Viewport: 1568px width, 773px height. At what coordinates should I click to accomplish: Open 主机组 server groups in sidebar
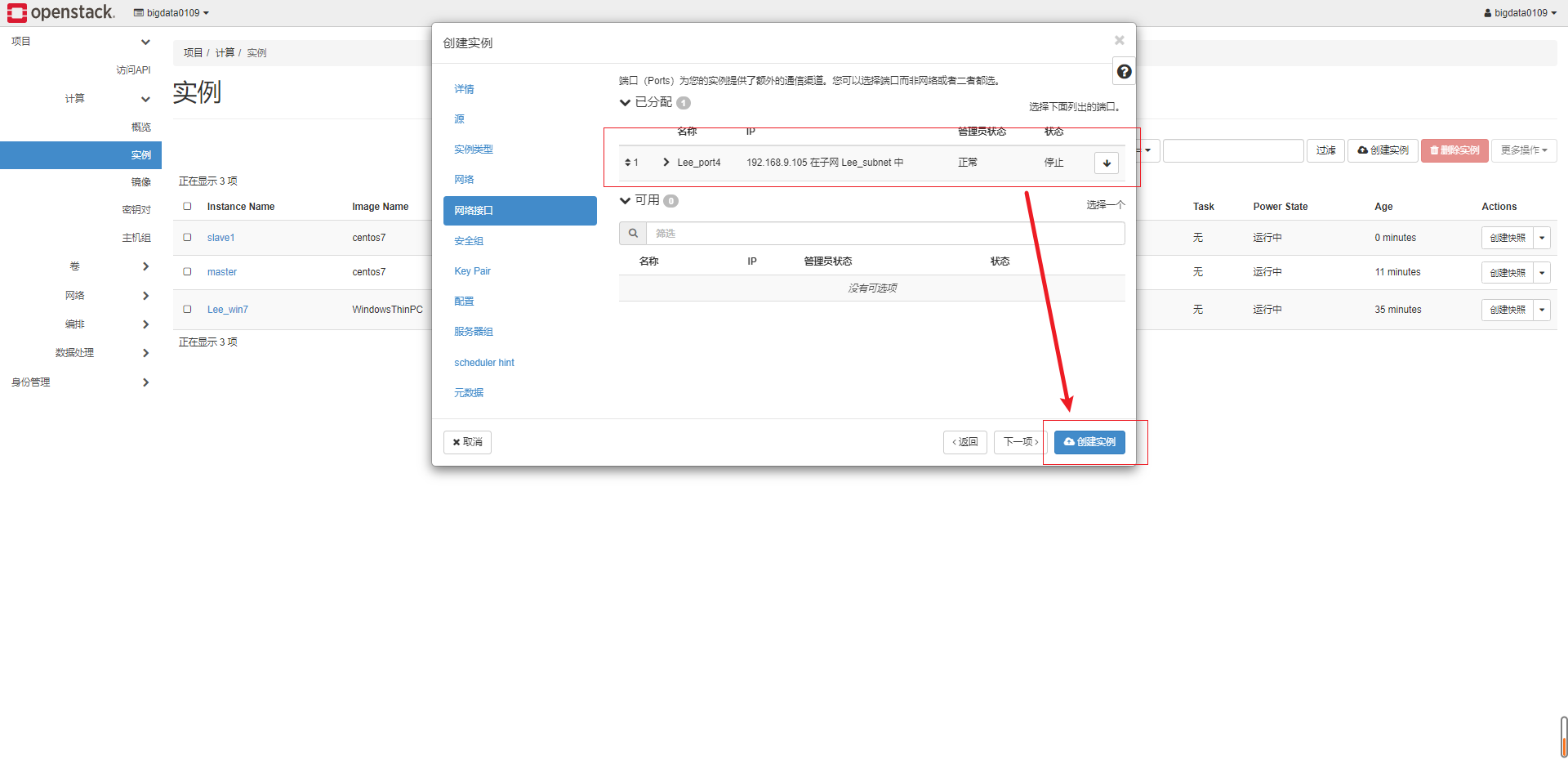point(136,238)
